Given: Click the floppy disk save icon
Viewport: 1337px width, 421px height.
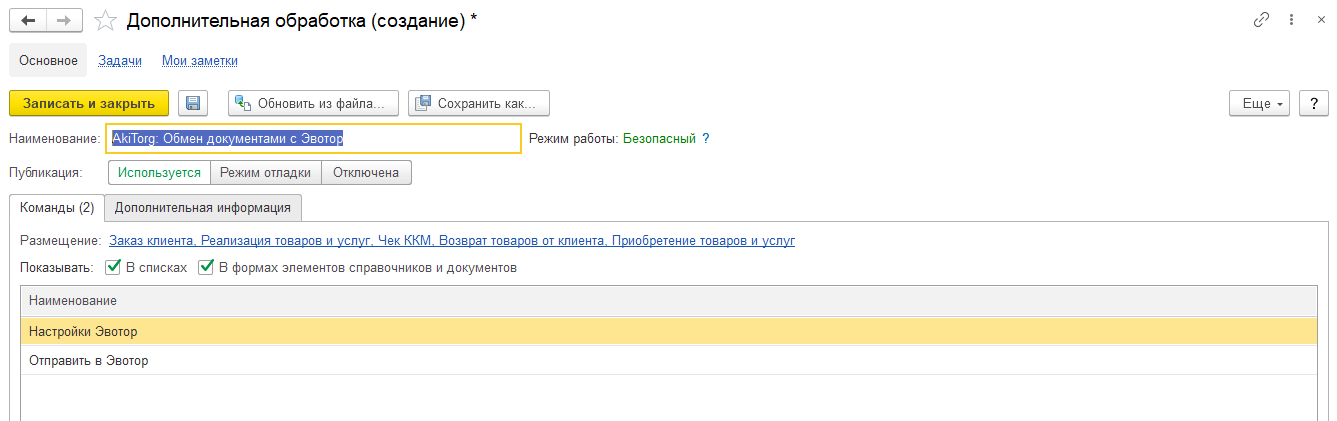Looking at the screenshot, I should (193, 103).
